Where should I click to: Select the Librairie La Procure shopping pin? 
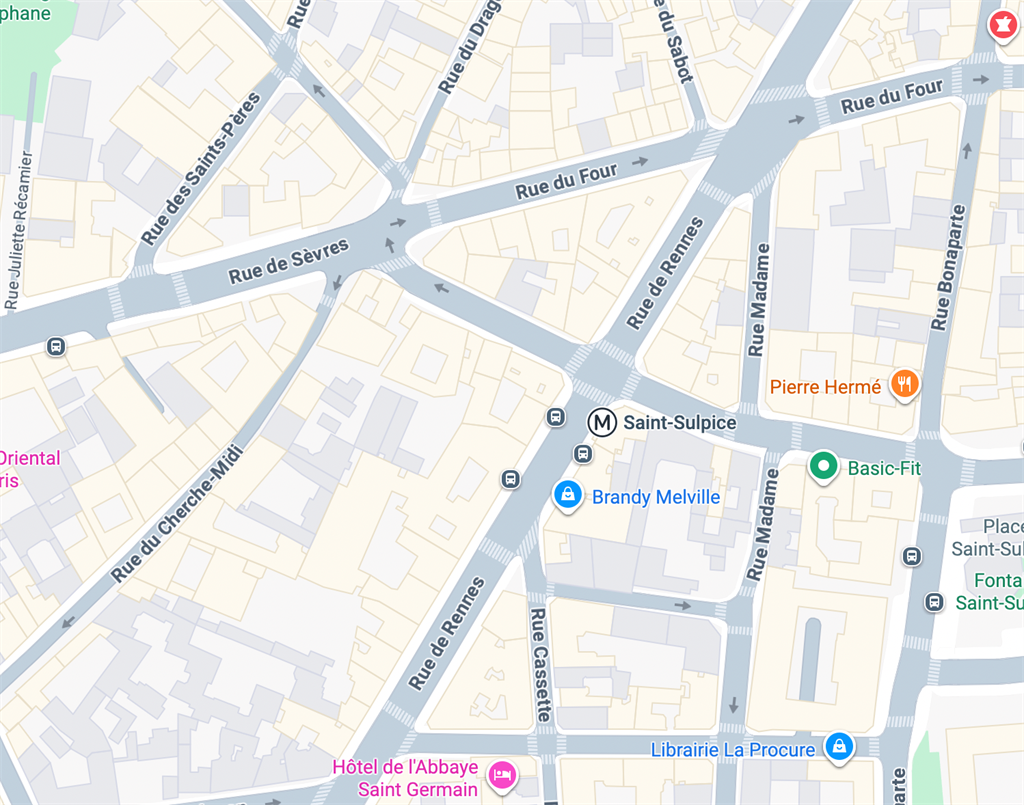(x=839, y=747)
